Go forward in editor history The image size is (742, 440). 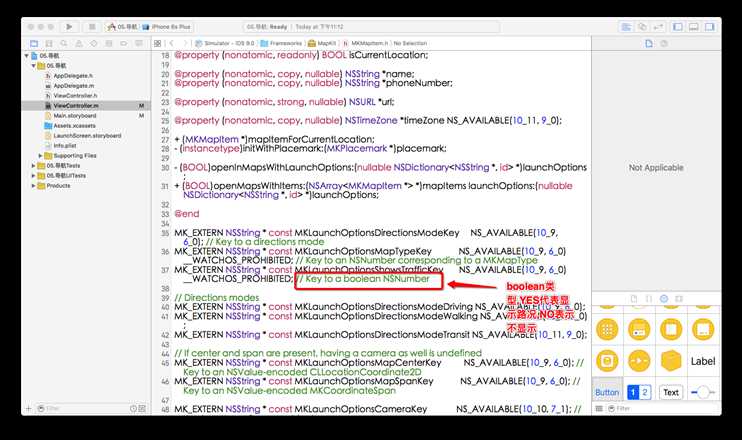pyautogui.click(x=185, y=44)
